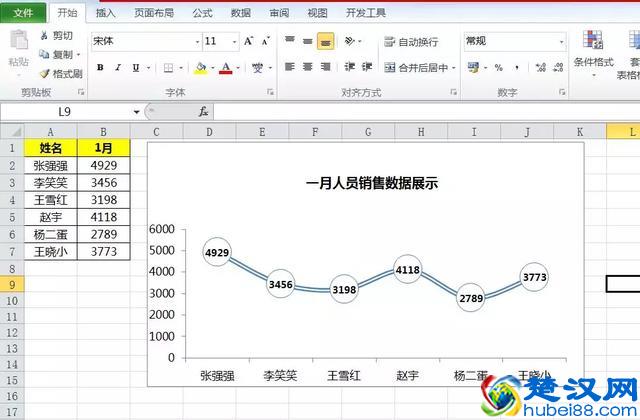The image size is (640, 420).
Task: Switch to the Insert (插入) tab
Action: pos(105,13)
